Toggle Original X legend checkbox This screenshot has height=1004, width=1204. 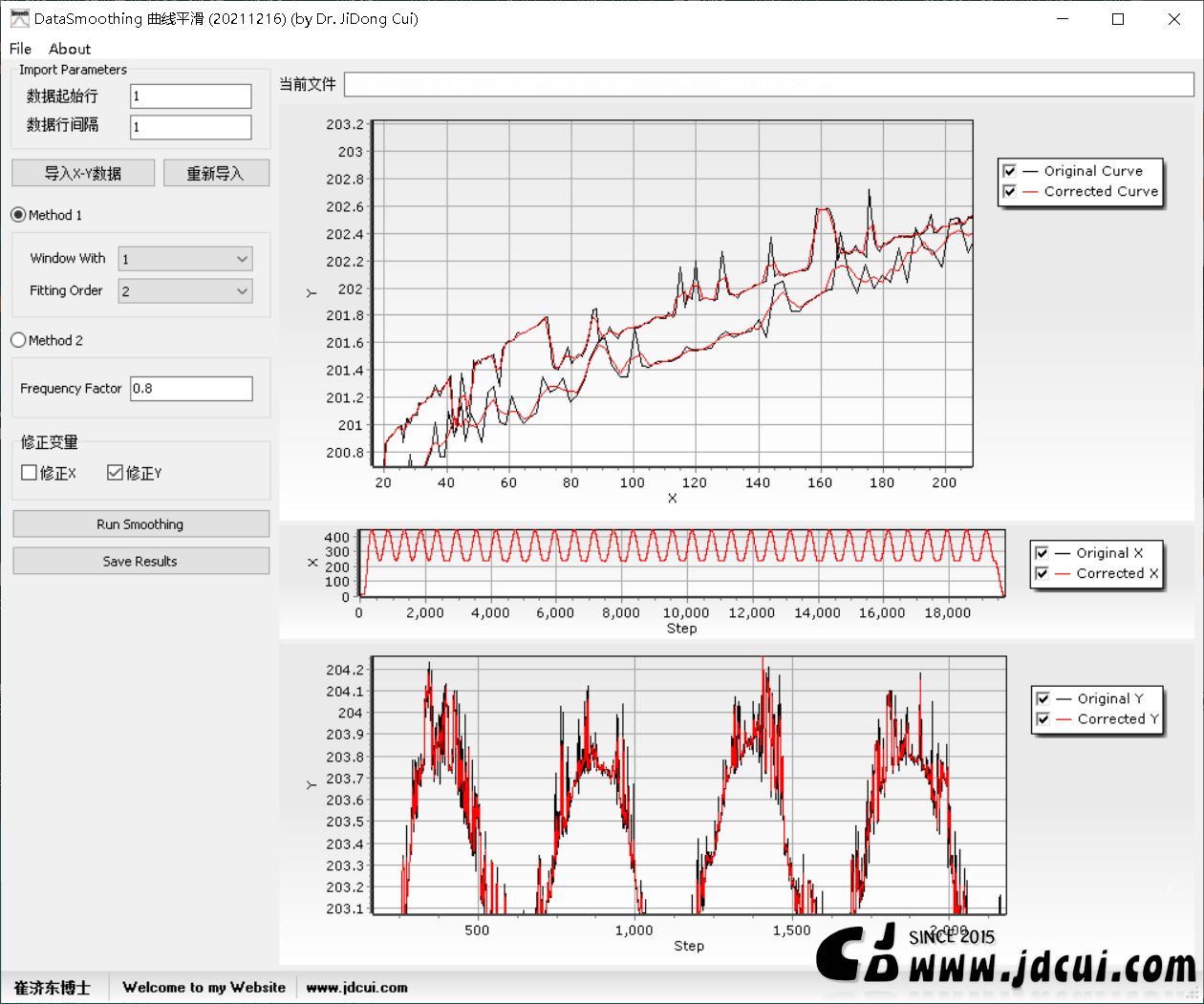tap(1042, 553)
